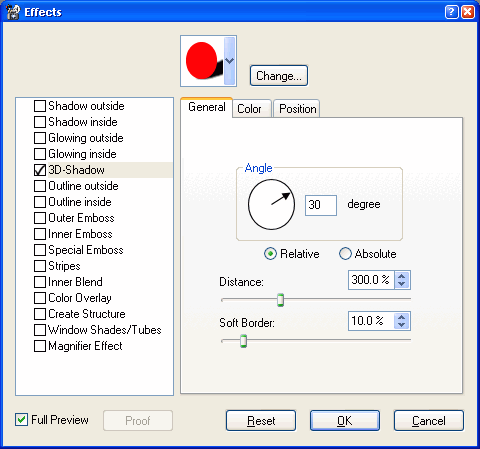Tick the Special Emboss checkbox
This screenshot has height=449, width=480.
point(40,250)
